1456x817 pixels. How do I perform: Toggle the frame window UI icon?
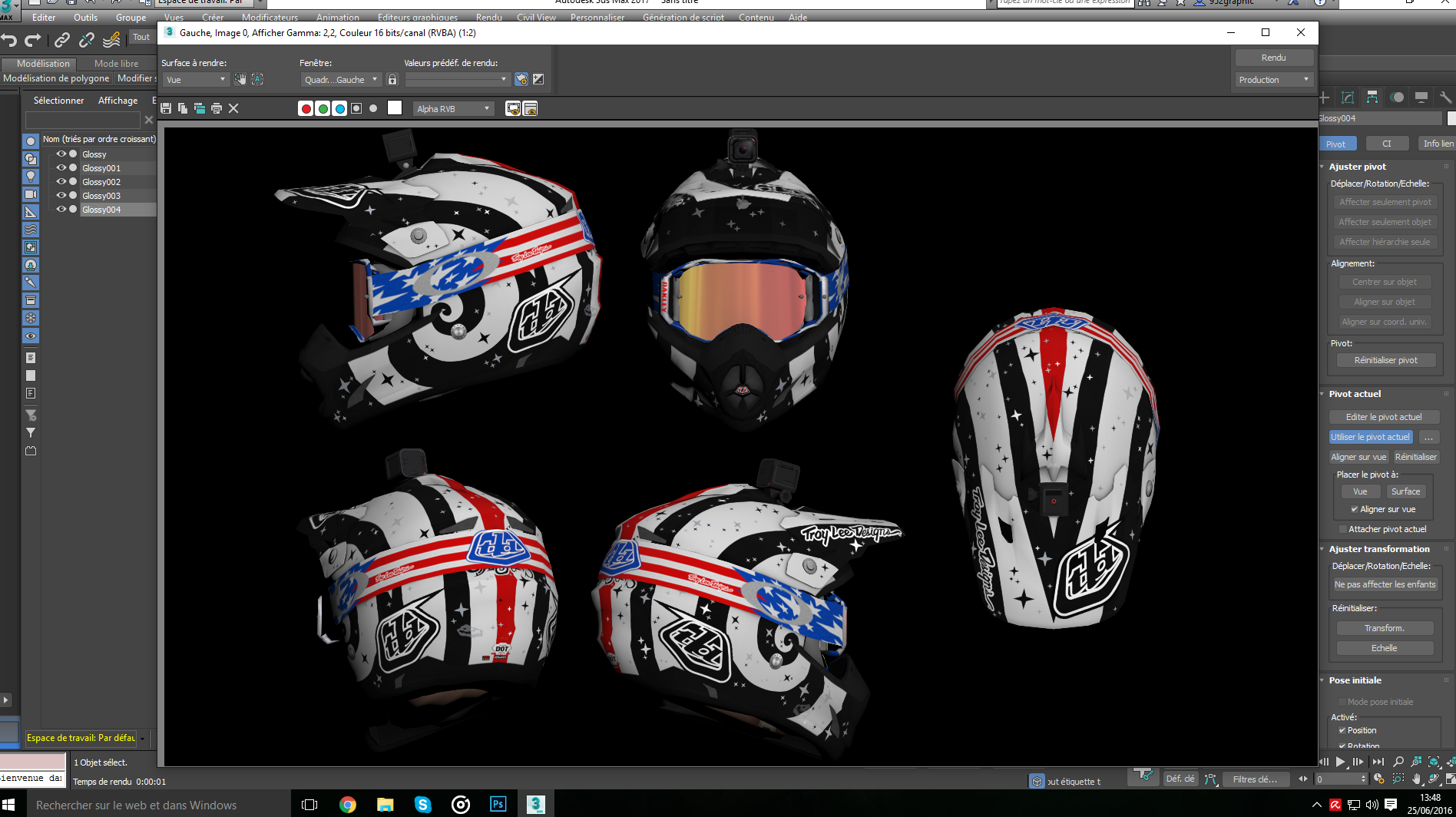tap(530, 108)
